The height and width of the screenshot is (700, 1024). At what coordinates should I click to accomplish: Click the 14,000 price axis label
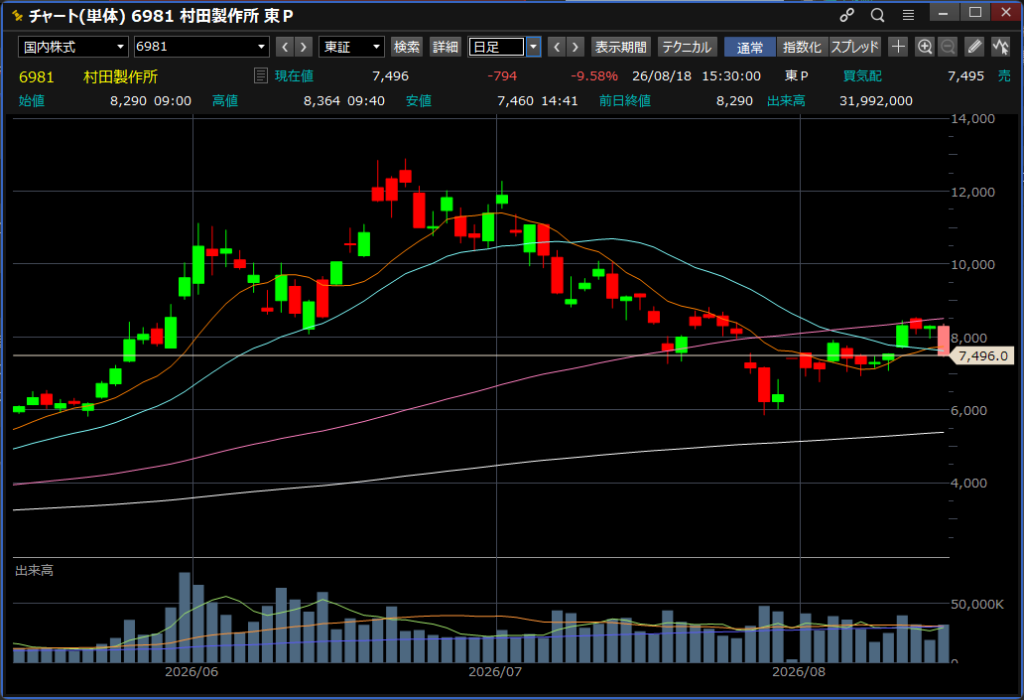[973, 119]
